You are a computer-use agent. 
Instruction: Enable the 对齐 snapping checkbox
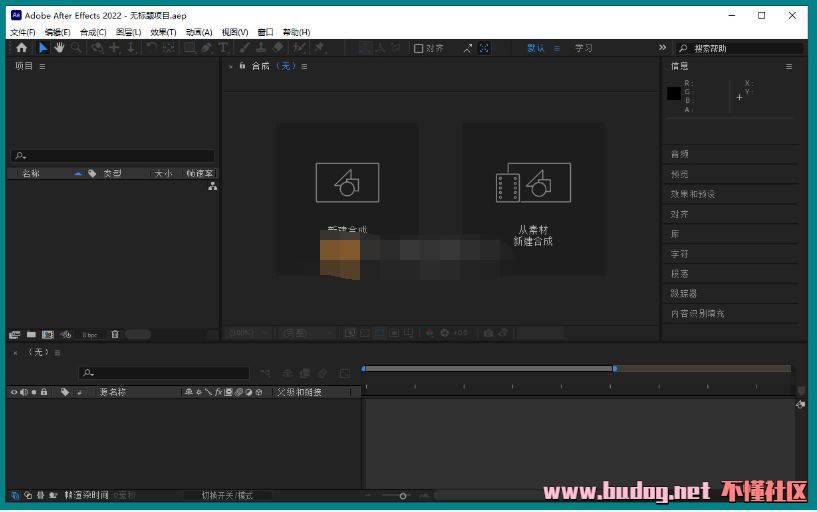pyautogui.click(x=419, y=48)
